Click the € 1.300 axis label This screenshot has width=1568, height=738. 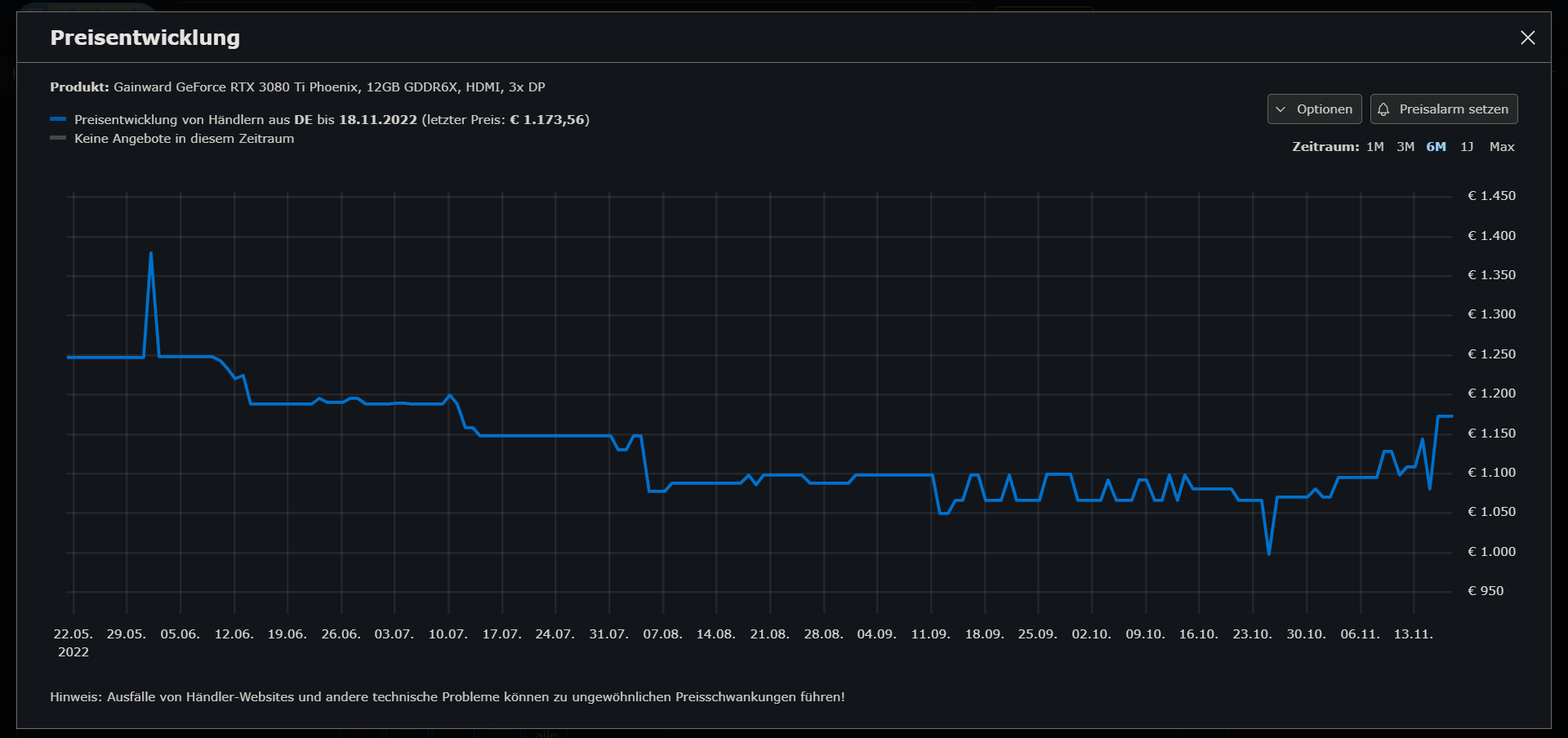point(1491,314)
